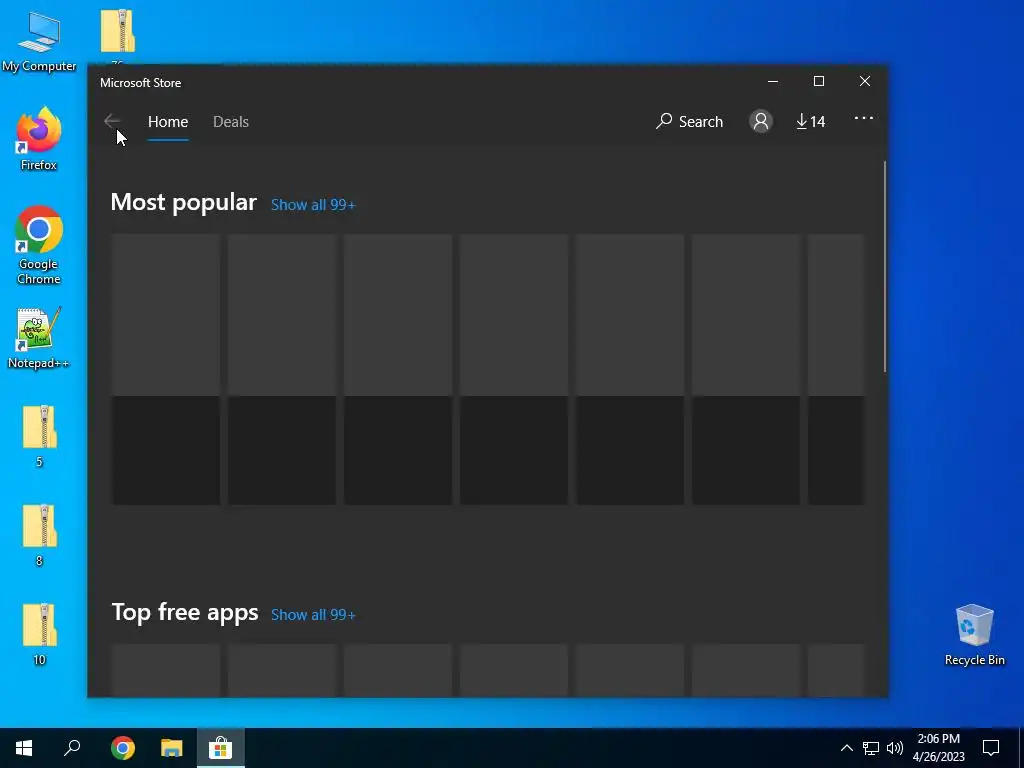Show hidden system tray icons
This screenshot has height=768, width=1024.
(x=846, y=748)
